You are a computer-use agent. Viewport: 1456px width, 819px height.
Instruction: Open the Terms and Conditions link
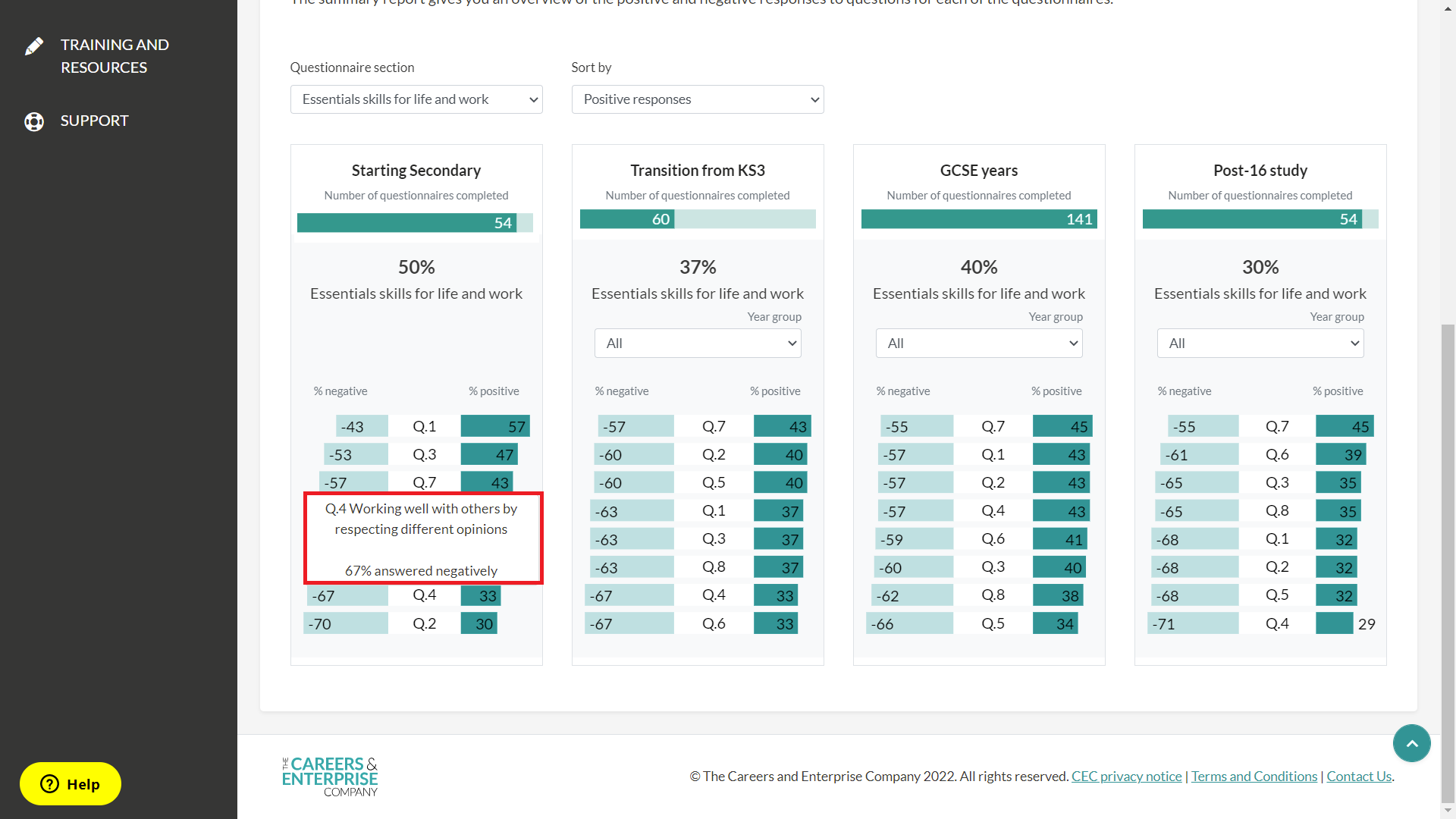coord(1254,776)
